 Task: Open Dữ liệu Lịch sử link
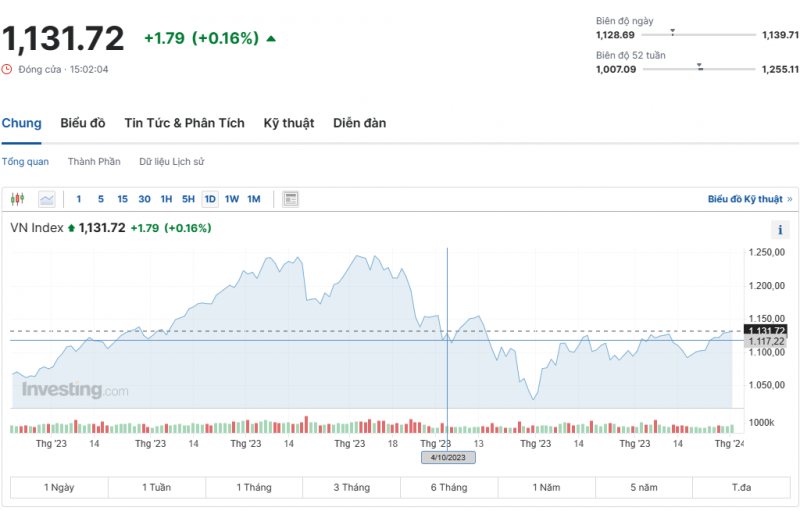pyautogui.click(x=173, y=161)
